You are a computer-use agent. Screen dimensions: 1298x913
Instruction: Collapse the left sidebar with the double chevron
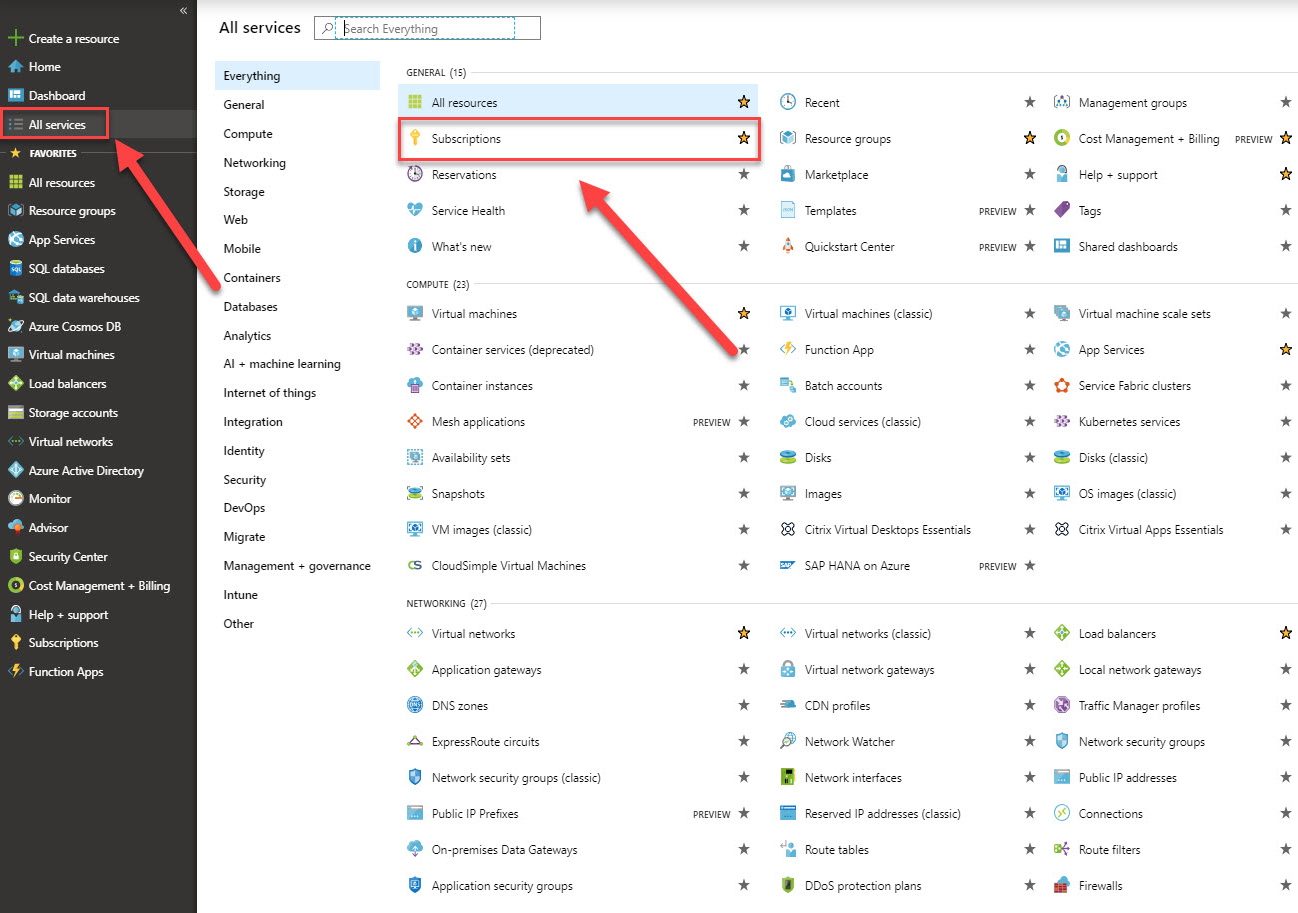click(x=184, y=10)
